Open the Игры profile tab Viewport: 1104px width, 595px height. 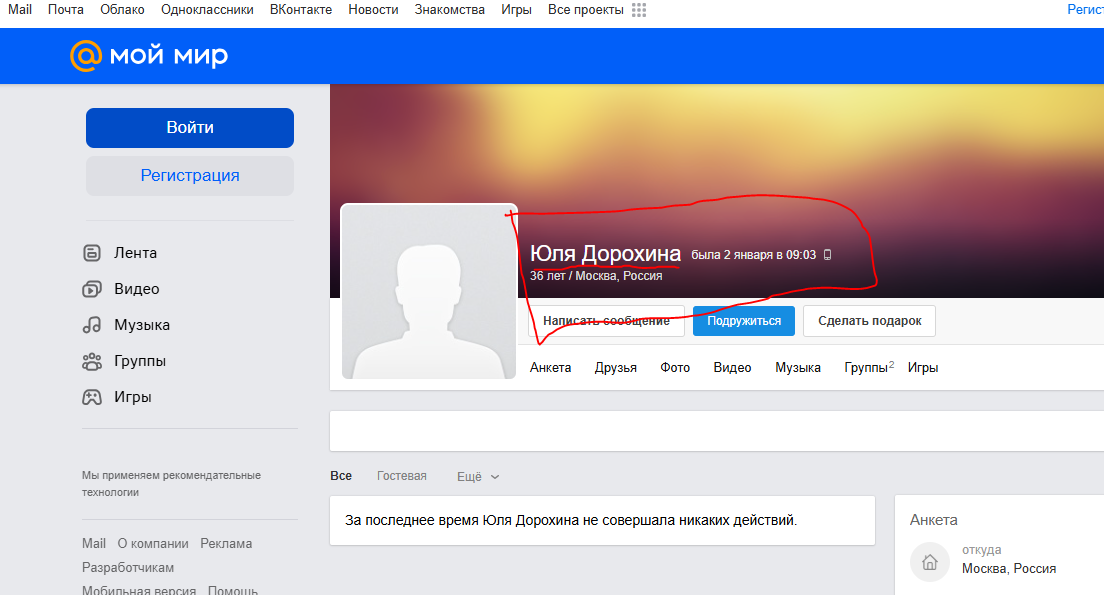(x=923, y=368)
